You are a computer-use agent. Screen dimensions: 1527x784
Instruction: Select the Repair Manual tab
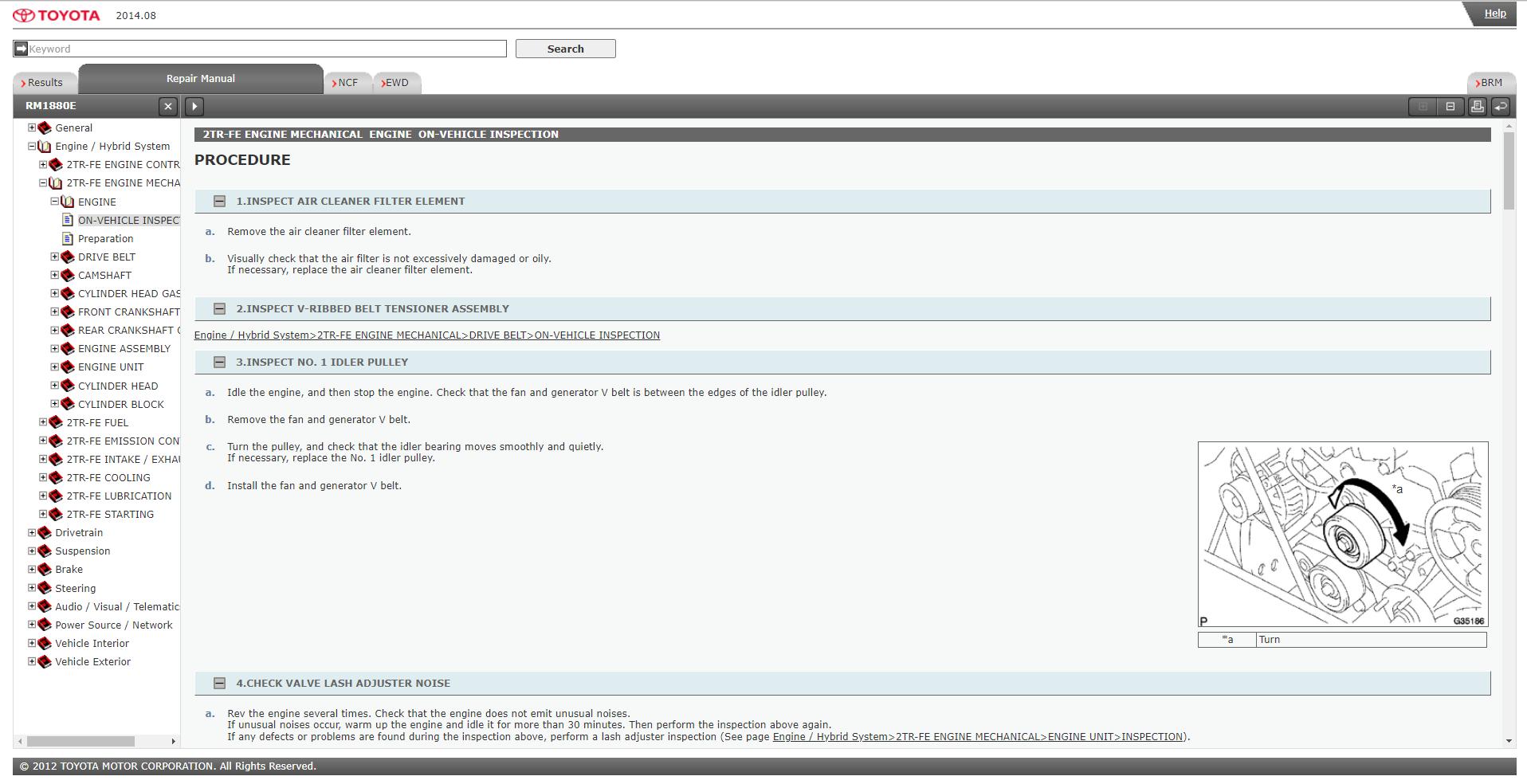coord(201,79)
